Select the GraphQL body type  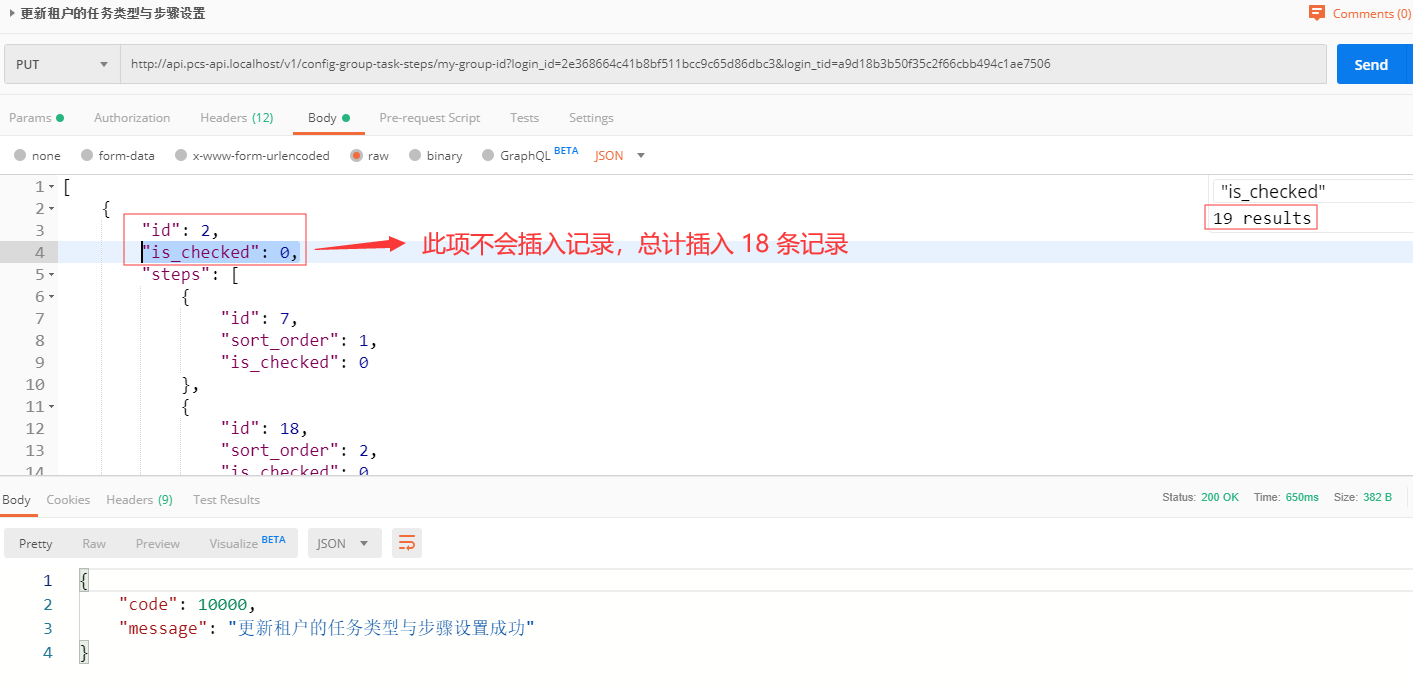(x=530, y=155)
